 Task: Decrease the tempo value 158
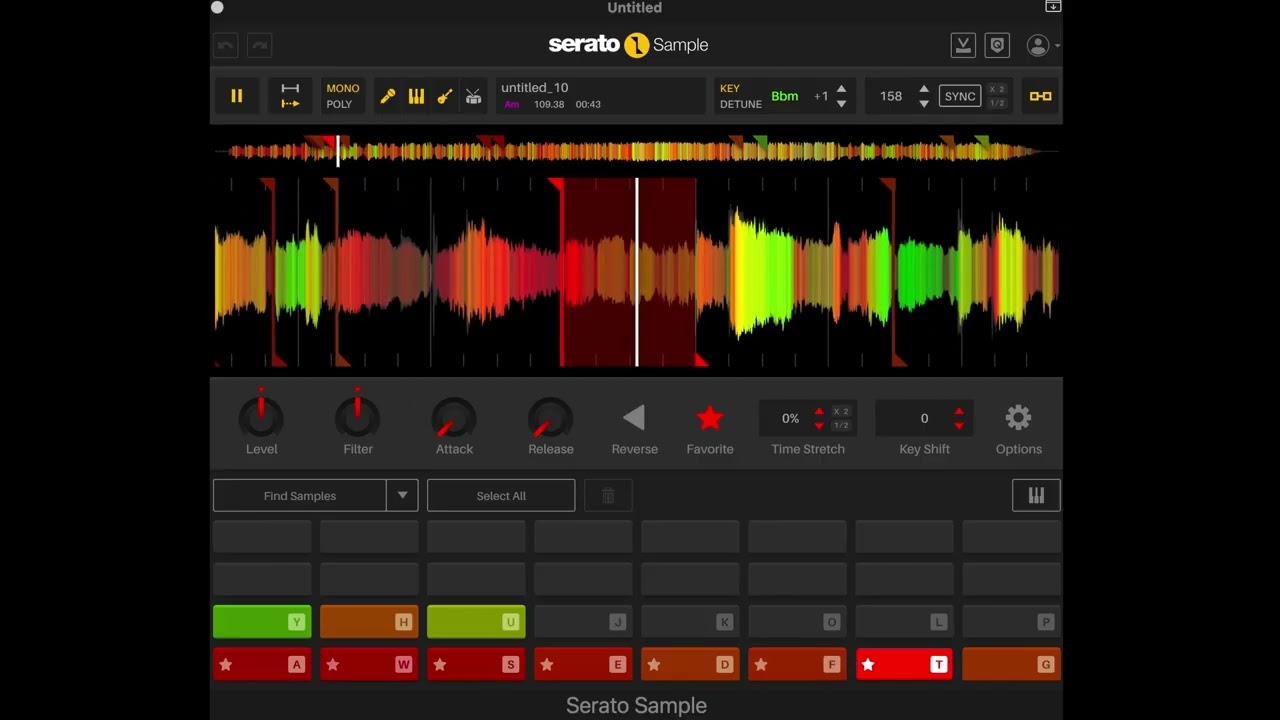click(924, 104)
